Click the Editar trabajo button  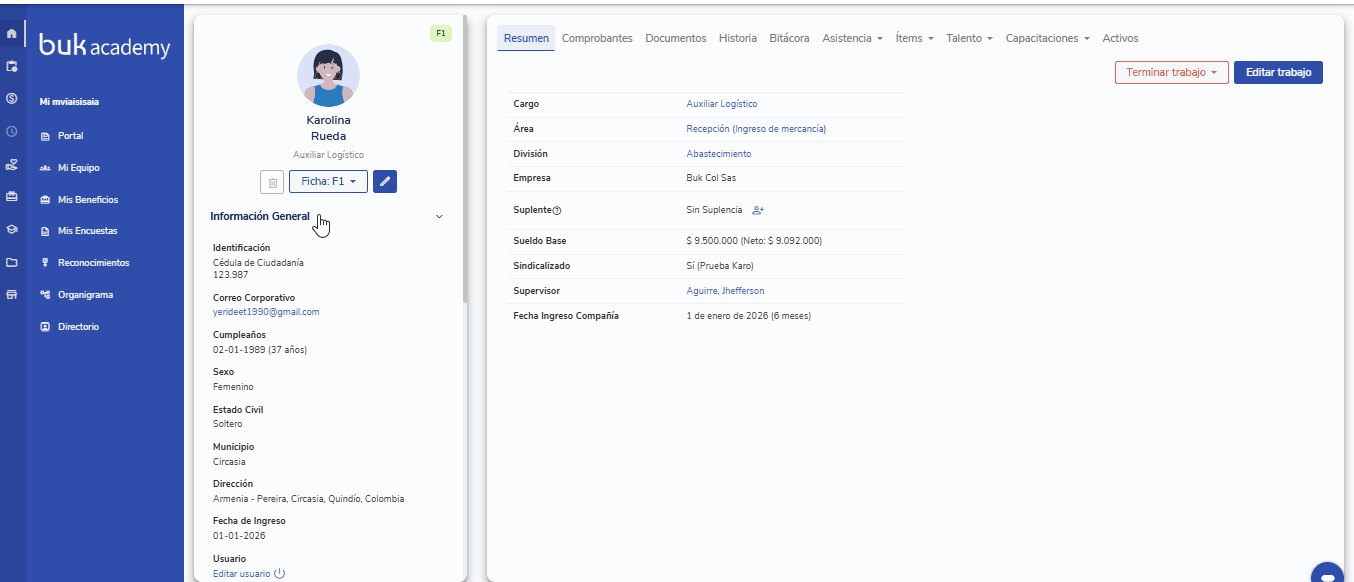click(x=1278, y=72)
